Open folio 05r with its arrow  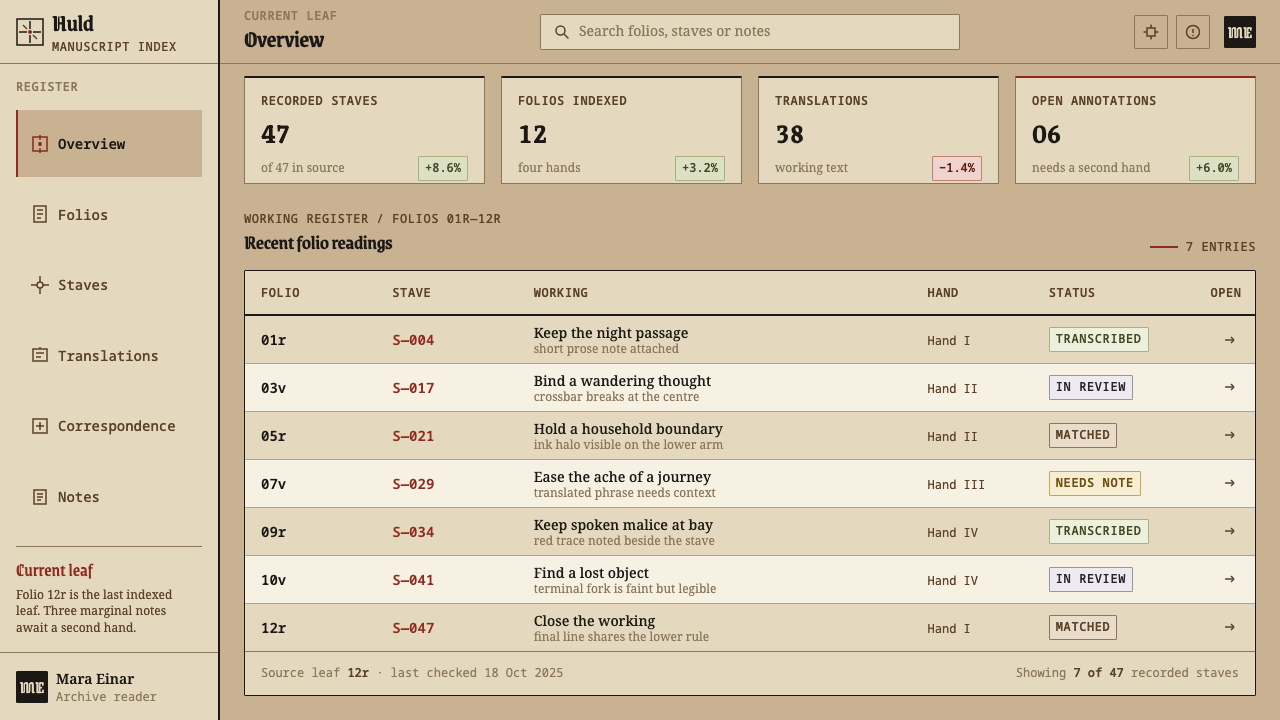pos(1229,436)
